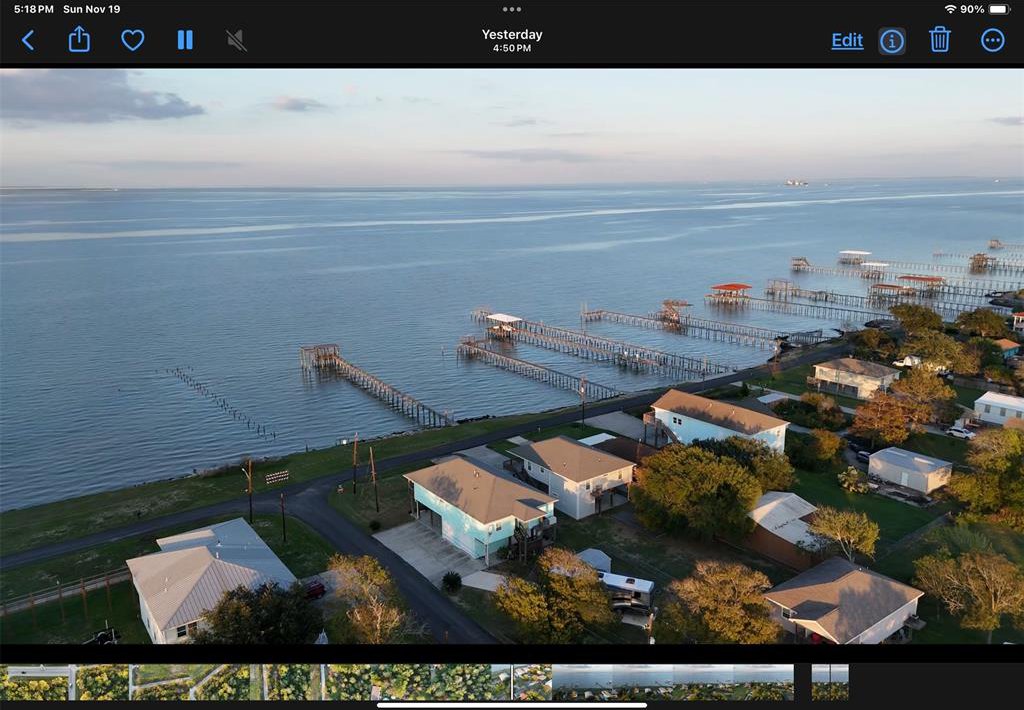Seek to the ocean horizon frames in the scrubber
Screen dimensions: 1024x710
tap(673, 683)
